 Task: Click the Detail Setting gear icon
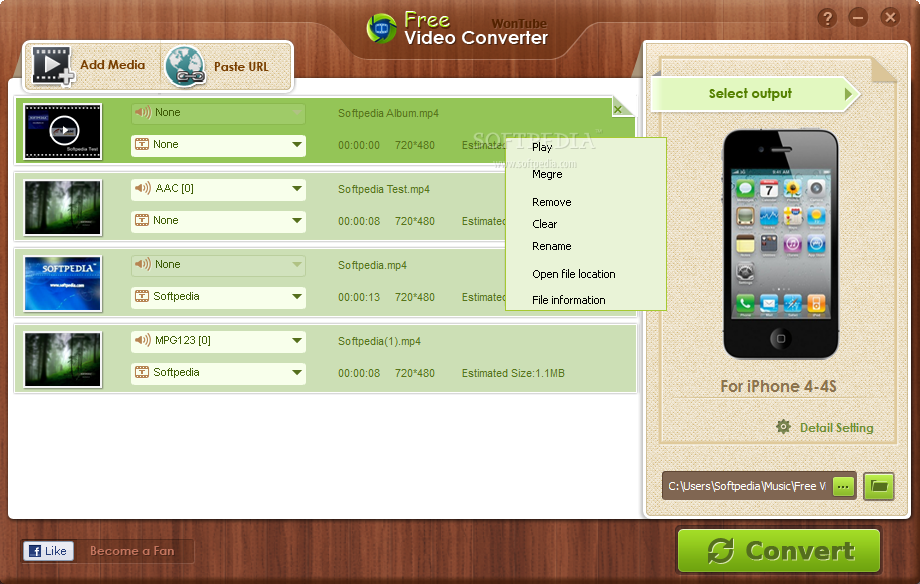point(783,427)
